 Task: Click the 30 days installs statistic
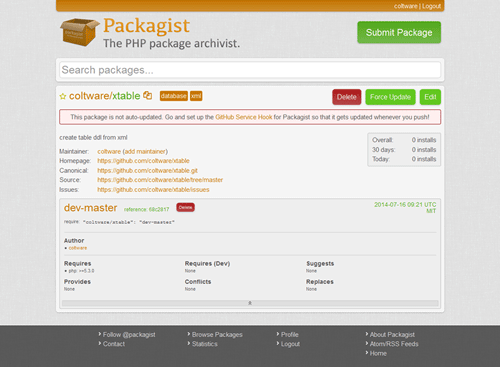click(404, 150)
